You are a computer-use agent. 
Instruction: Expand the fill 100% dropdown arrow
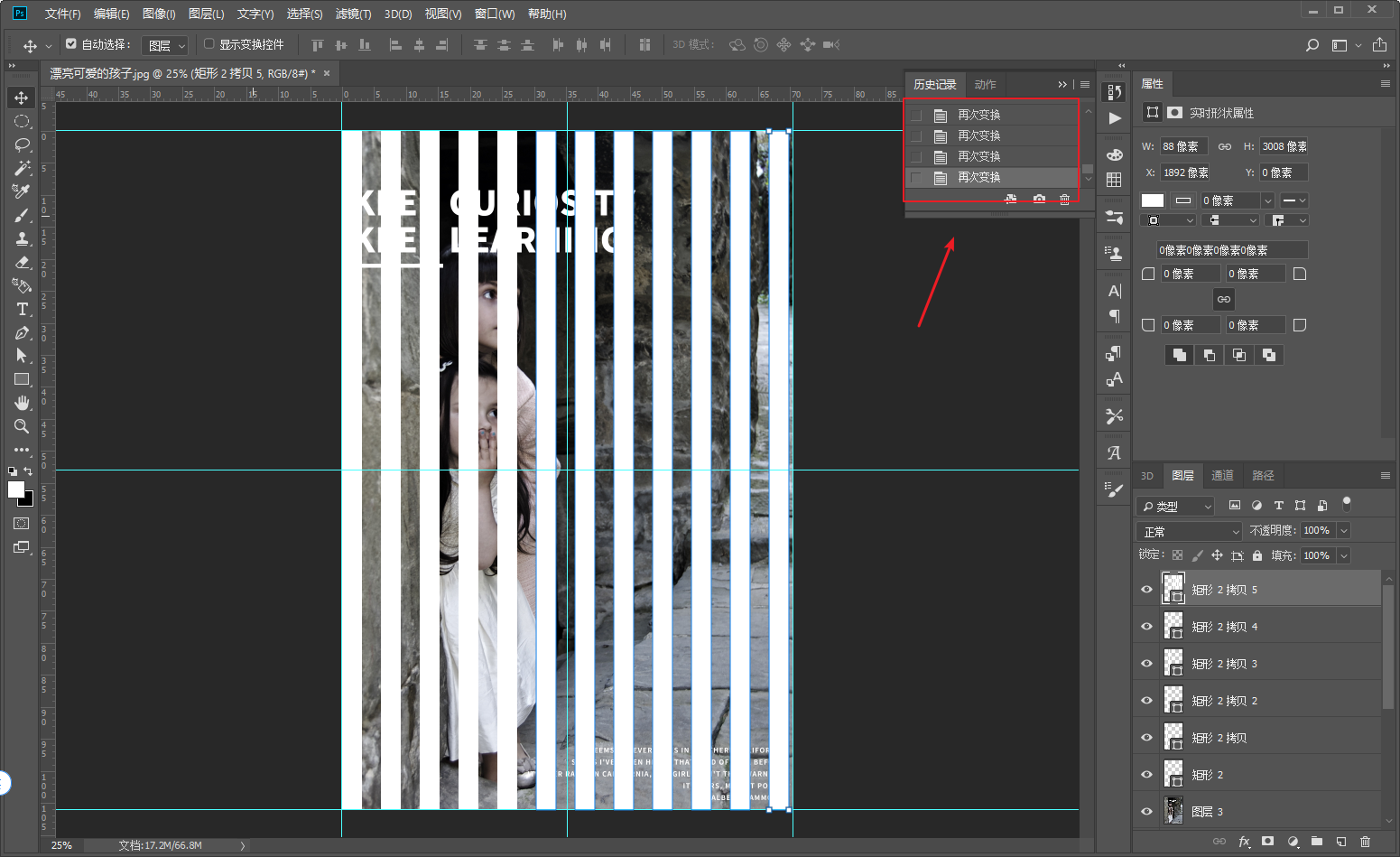[1343, 555]
